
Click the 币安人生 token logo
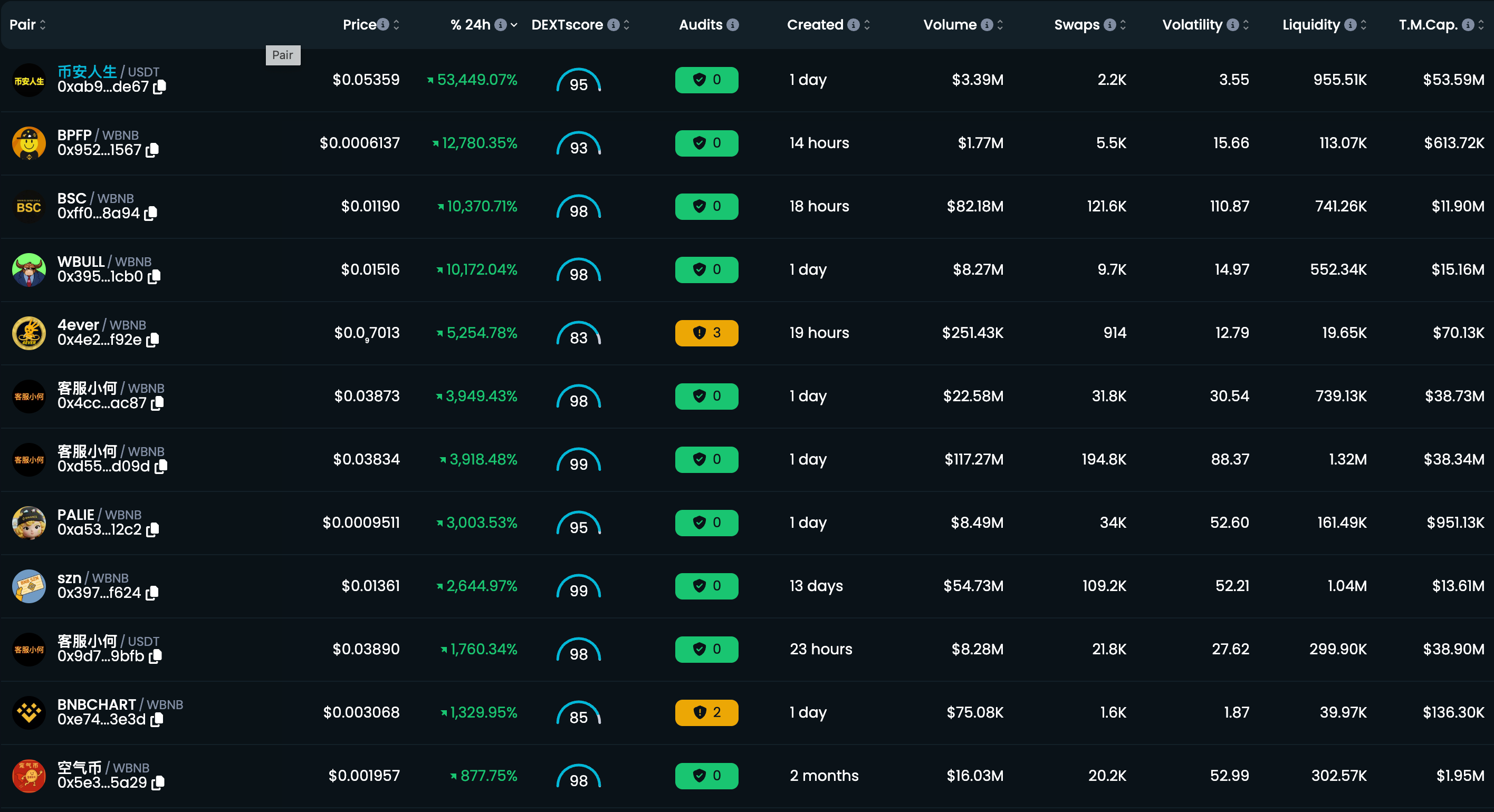pyautogui.click(x=29, y=80)
